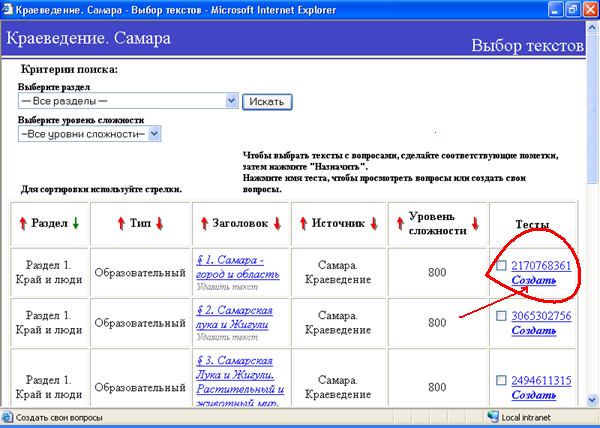Click Создать under test 2494611315
600x428 pixels.
tap(533, 395)
